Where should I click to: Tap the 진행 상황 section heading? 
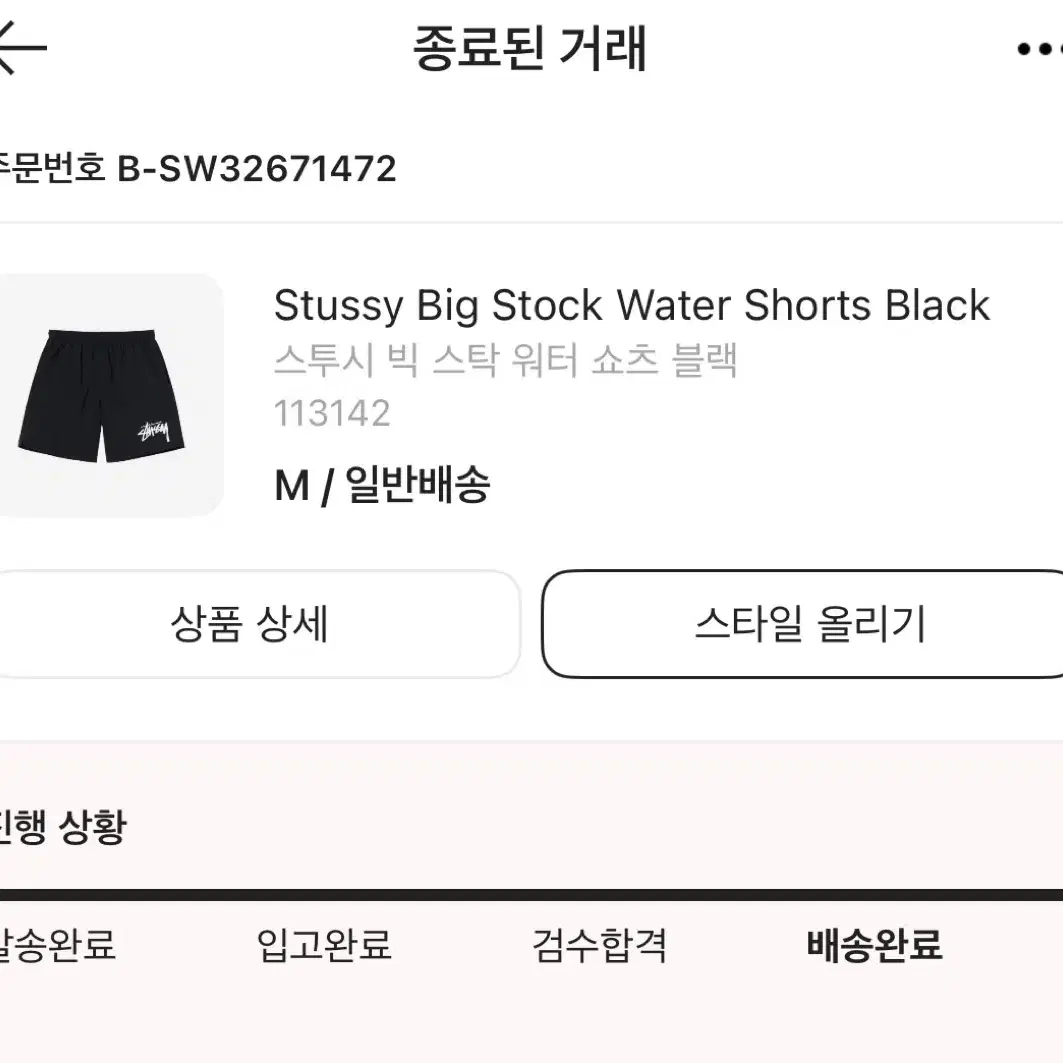click(62, 826)
